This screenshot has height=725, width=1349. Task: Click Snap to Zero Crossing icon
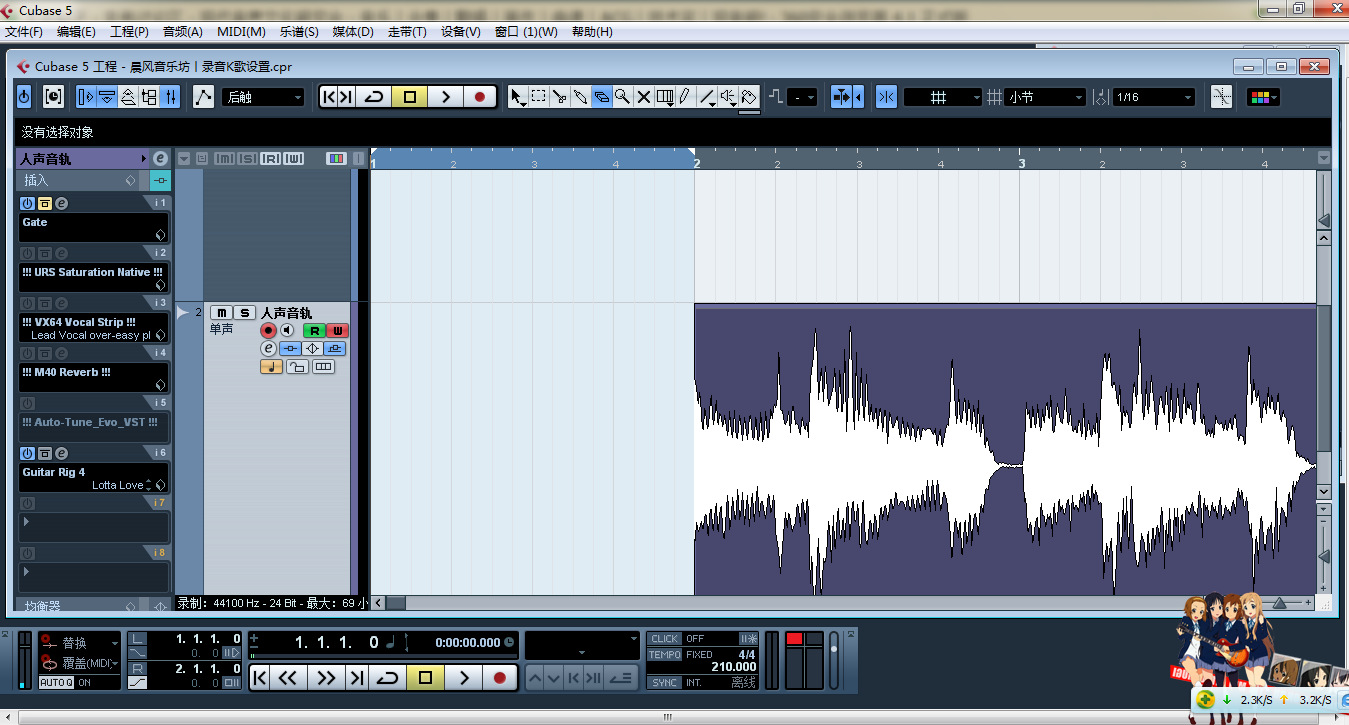tap(1221, 97)
